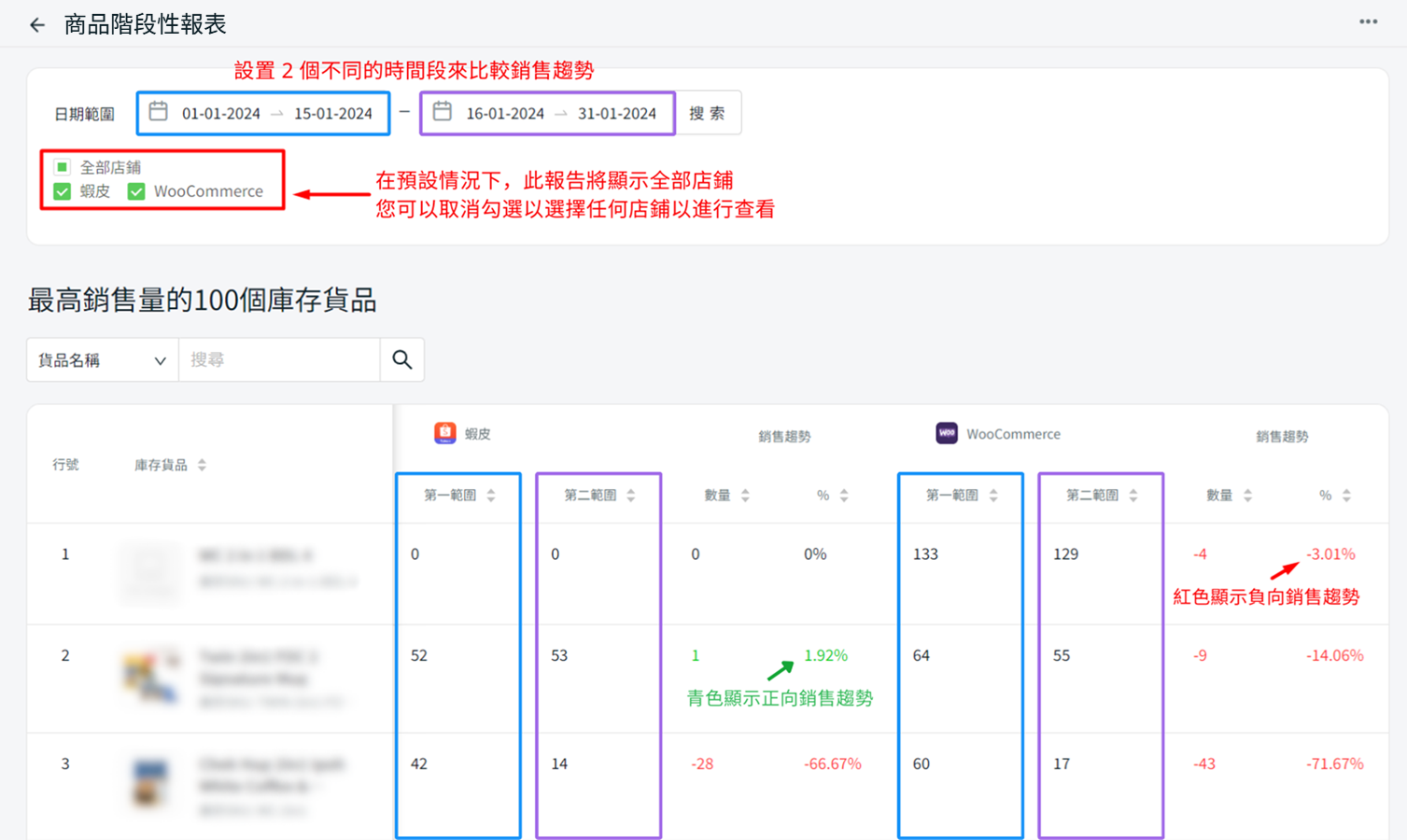Click the calendar icon of first date range

tap(159, 112)
